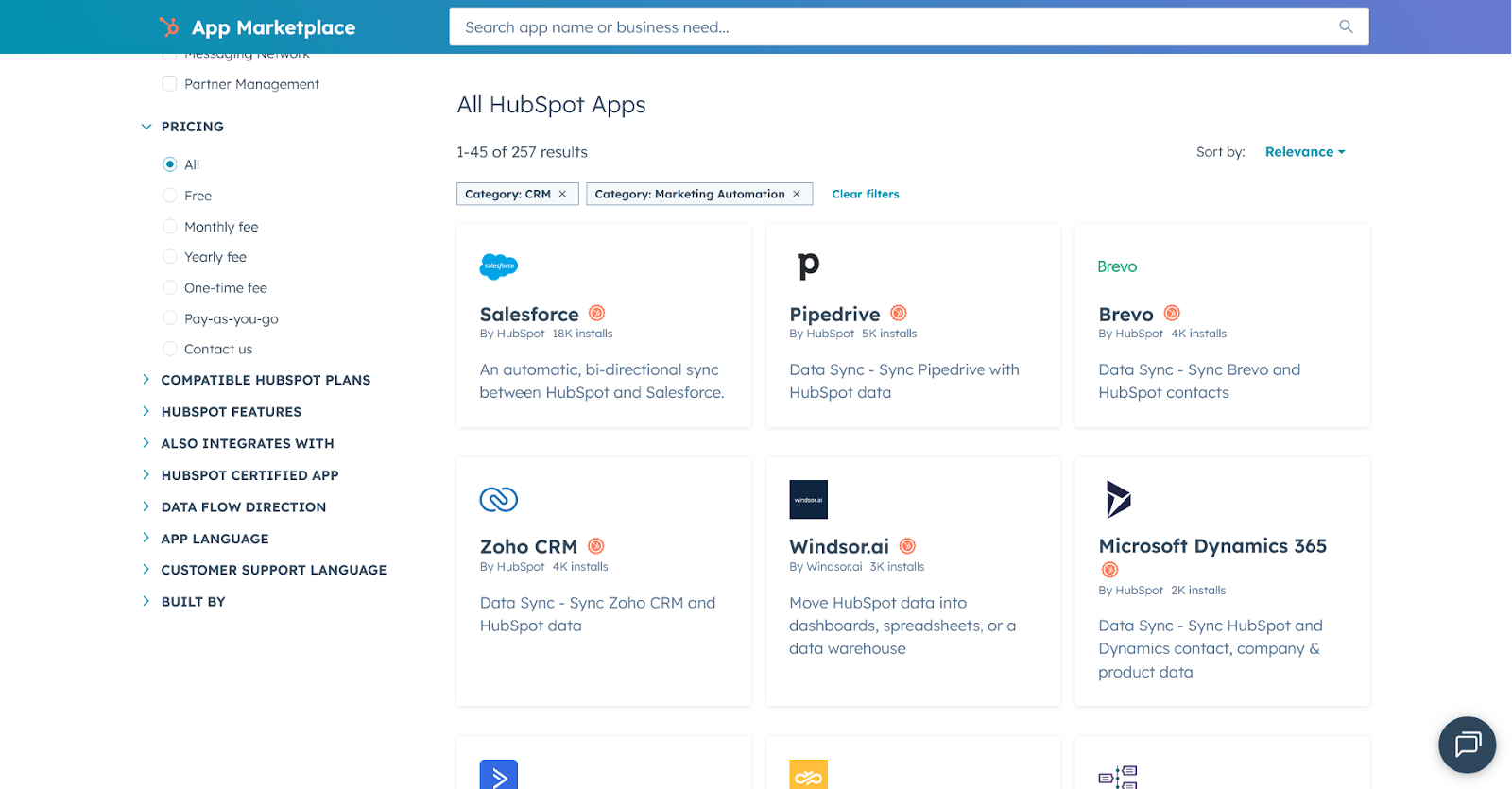Remove the Category: CRM filter chip
This screenshot has height=789, width=1512.
(562, 194)
